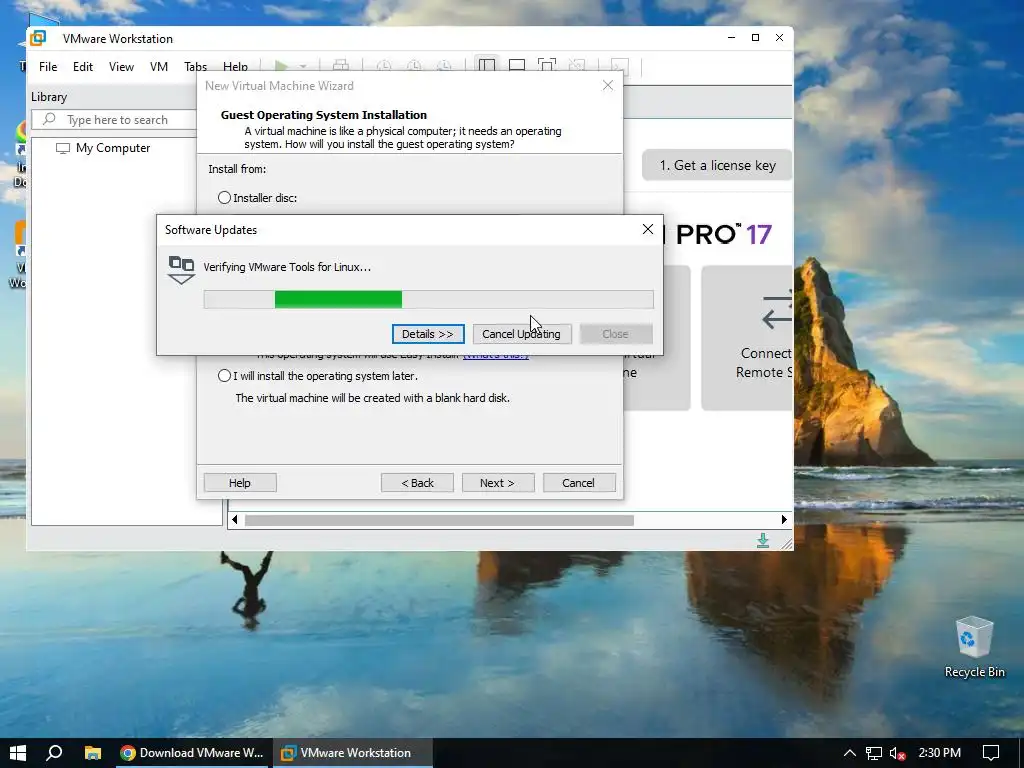Click the Software Updates download icon
Image resolution: width=1024 pixels, height=768 pixels.
point(182,270)
